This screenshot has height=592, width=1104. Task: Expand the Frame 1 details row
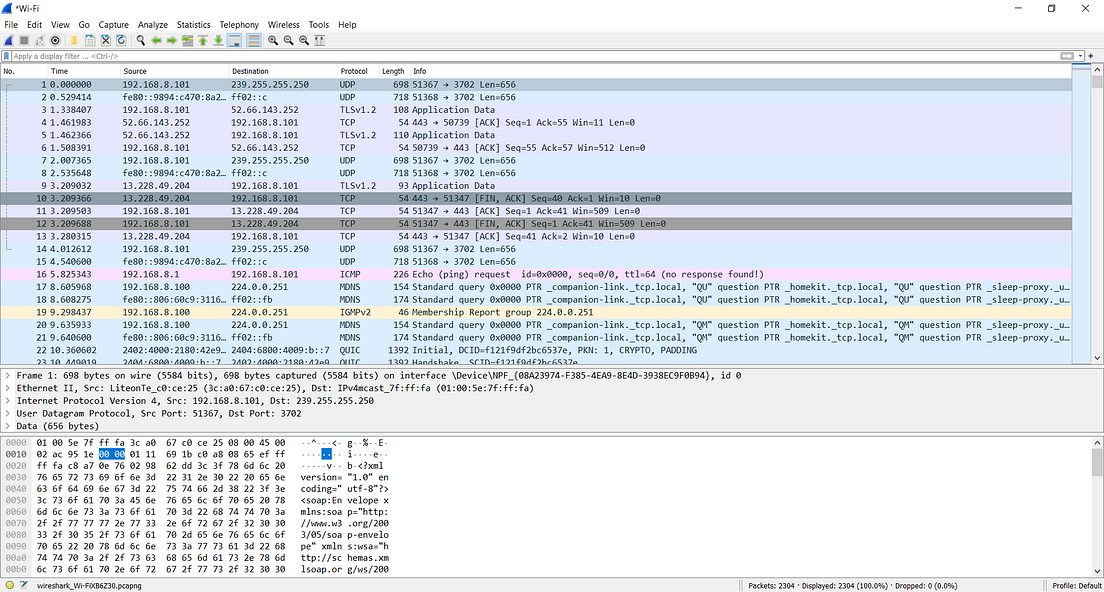(8, 376)
